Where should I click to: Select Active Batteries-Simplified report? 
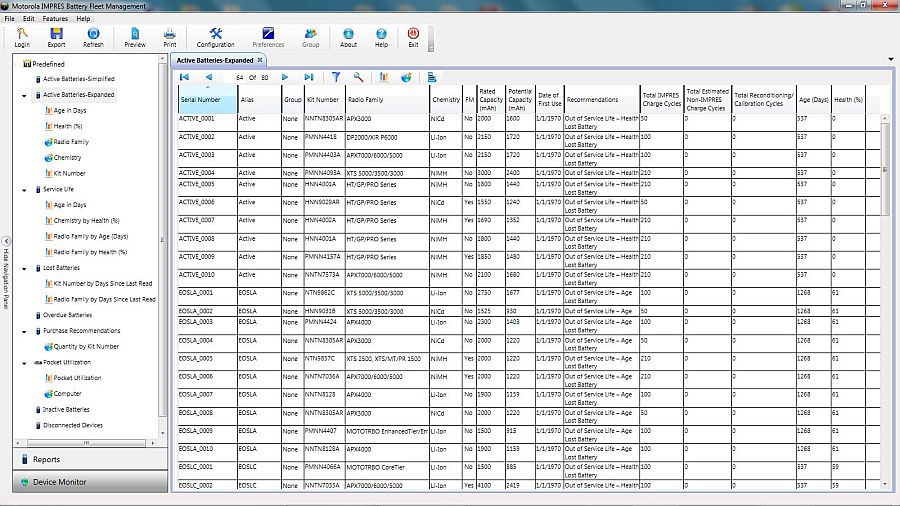[x=79, y=79]
